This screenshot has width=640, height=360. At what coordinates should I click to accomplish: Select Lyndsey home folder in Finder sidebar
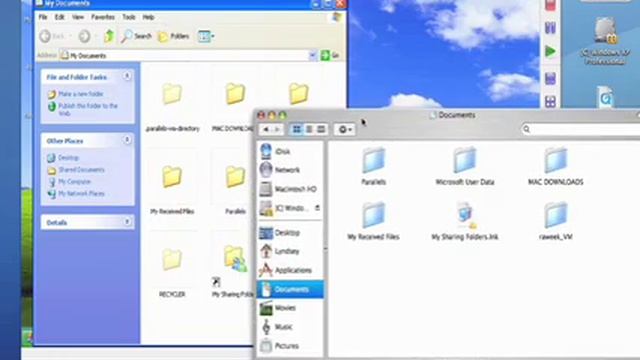point(291,251)
